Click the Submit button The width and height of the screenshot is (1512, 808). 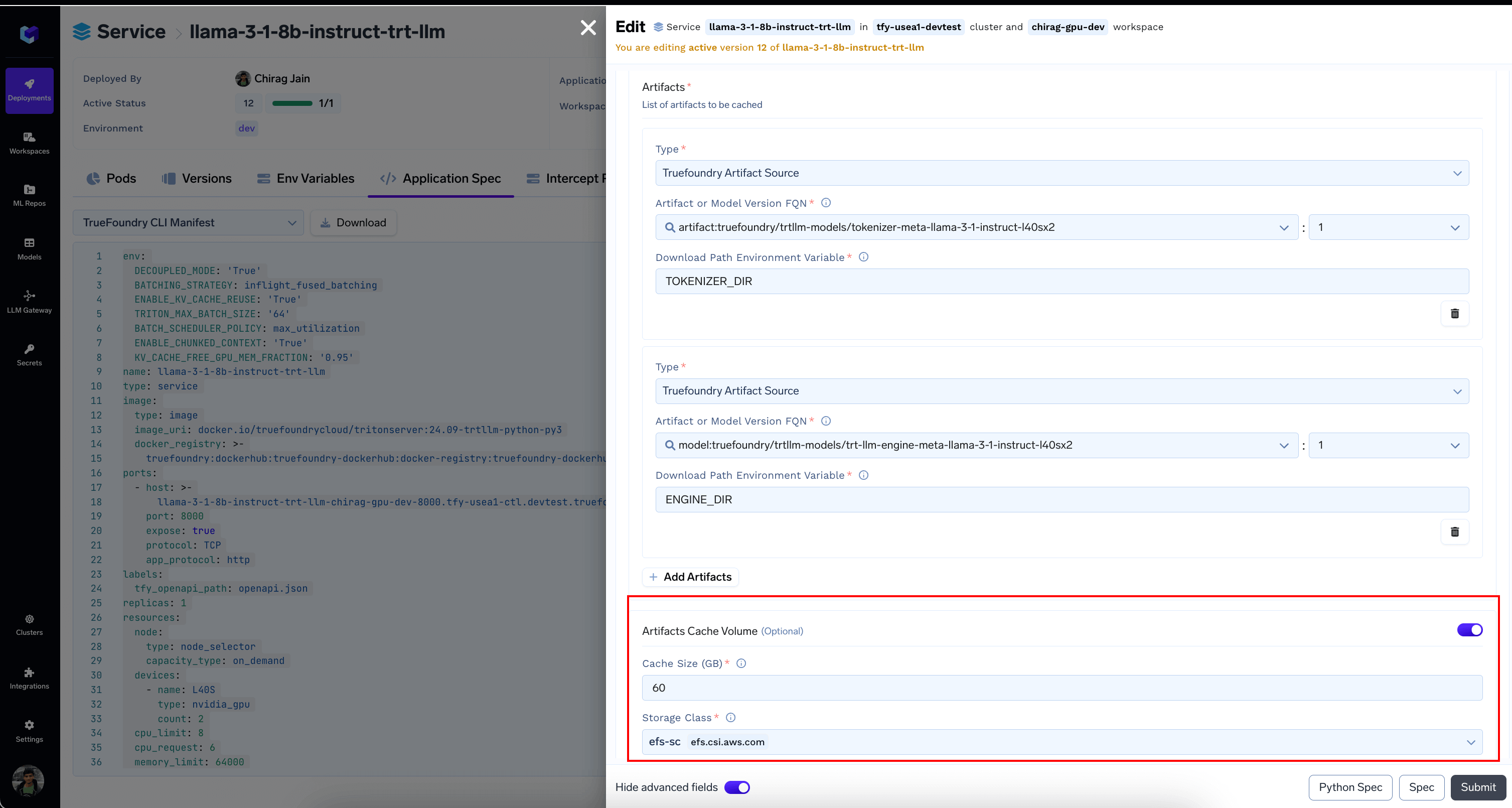tap(1477, 787)
